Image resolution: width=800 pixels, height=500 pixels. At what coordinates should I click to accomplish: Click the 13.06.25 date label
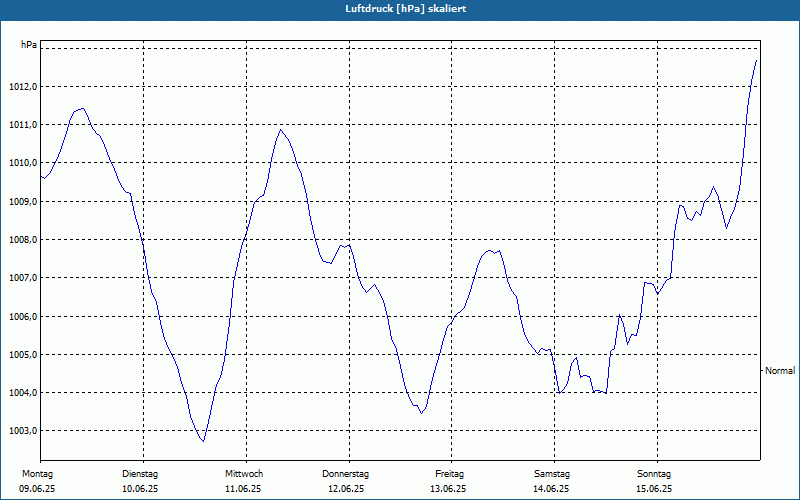coord(448,489)
